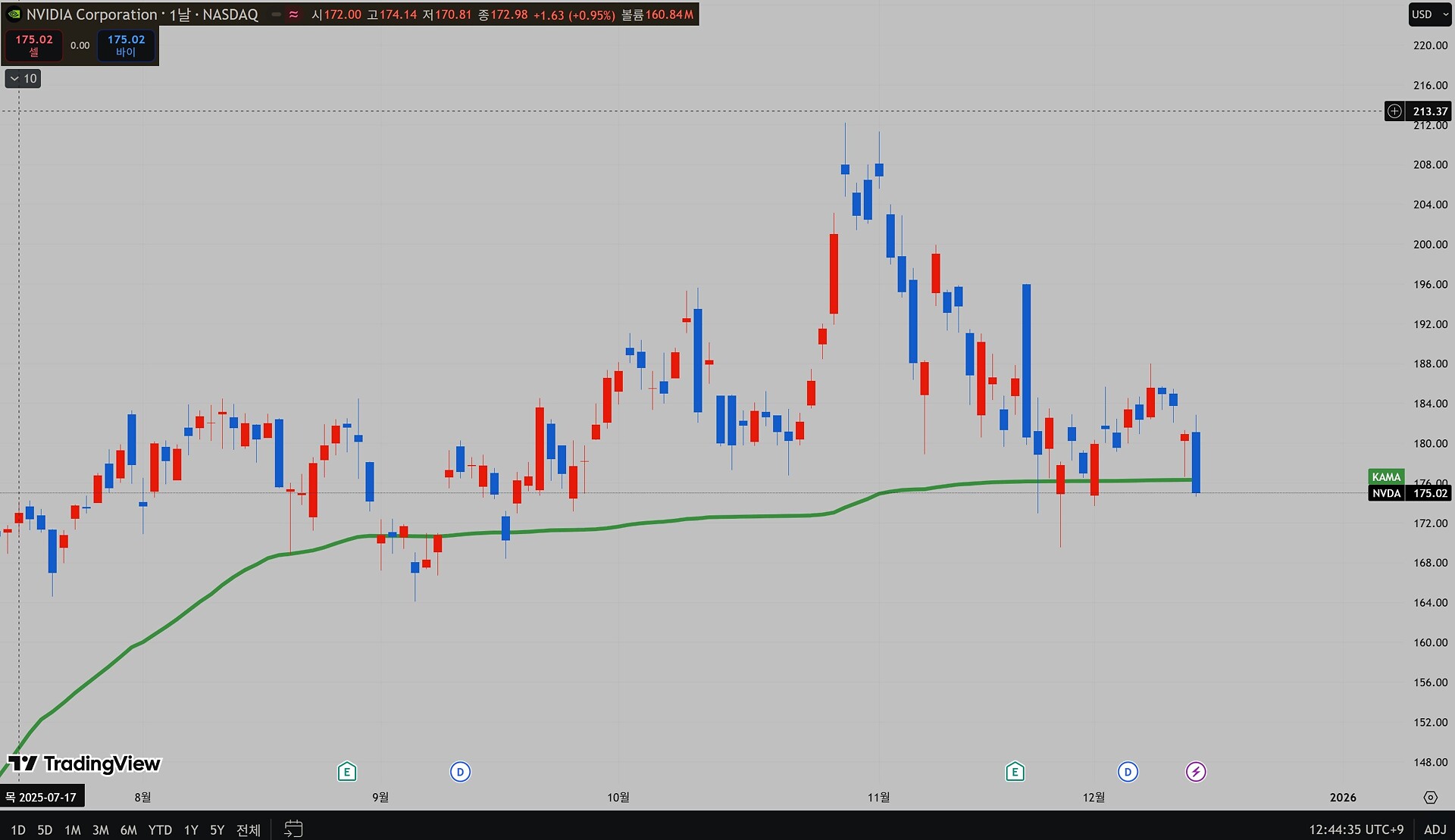Click the green KAMA indicator label

click(1386, 476)
